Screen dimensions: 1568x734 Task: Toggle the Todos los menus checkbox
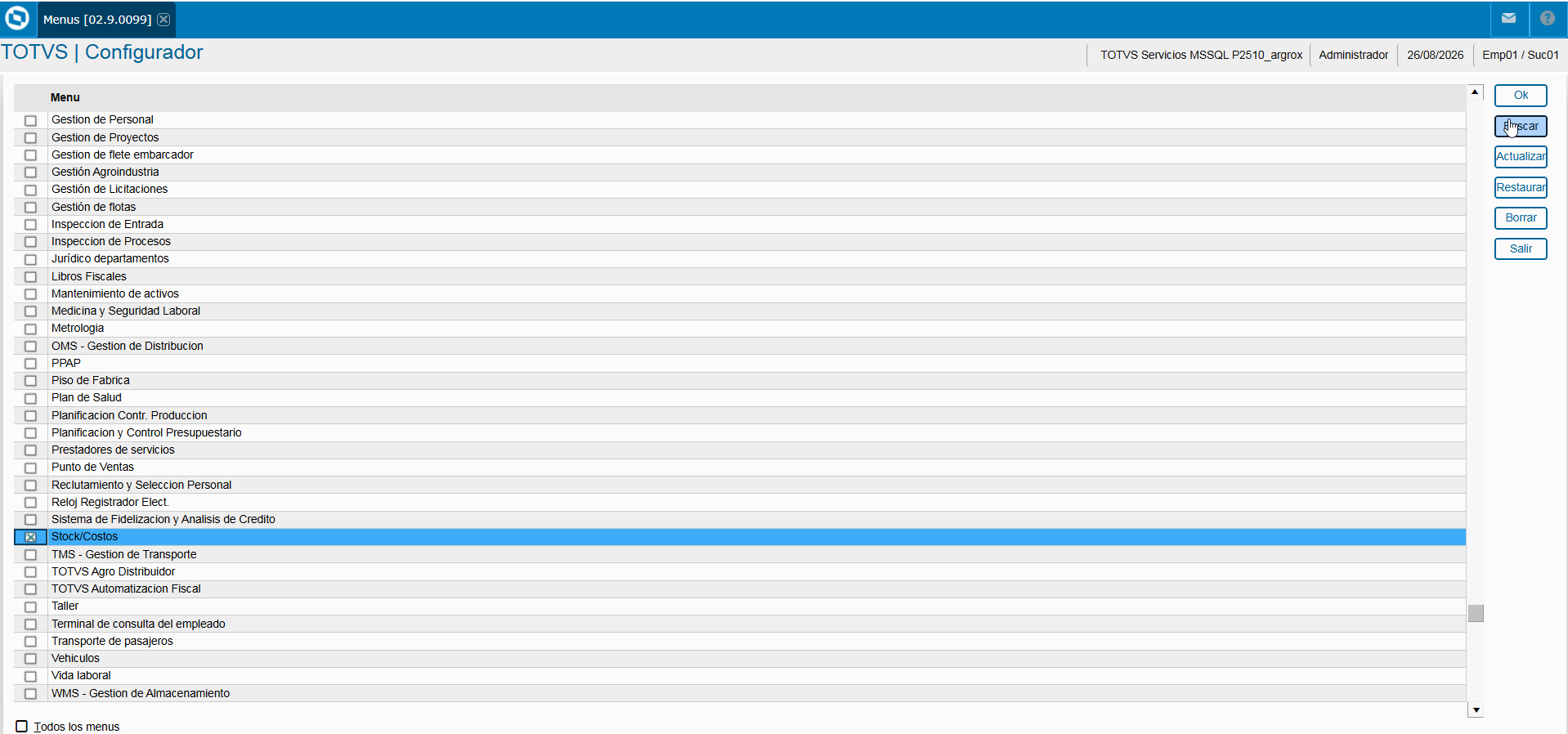pyautogui.click(x=22, y=727)
